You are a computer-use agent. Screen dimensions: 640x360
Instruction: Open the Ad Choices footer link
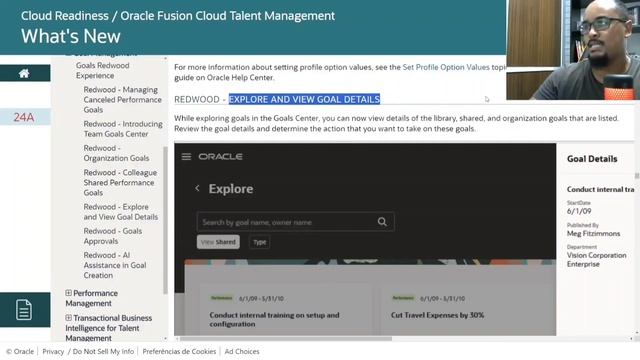tap(242, 351)
